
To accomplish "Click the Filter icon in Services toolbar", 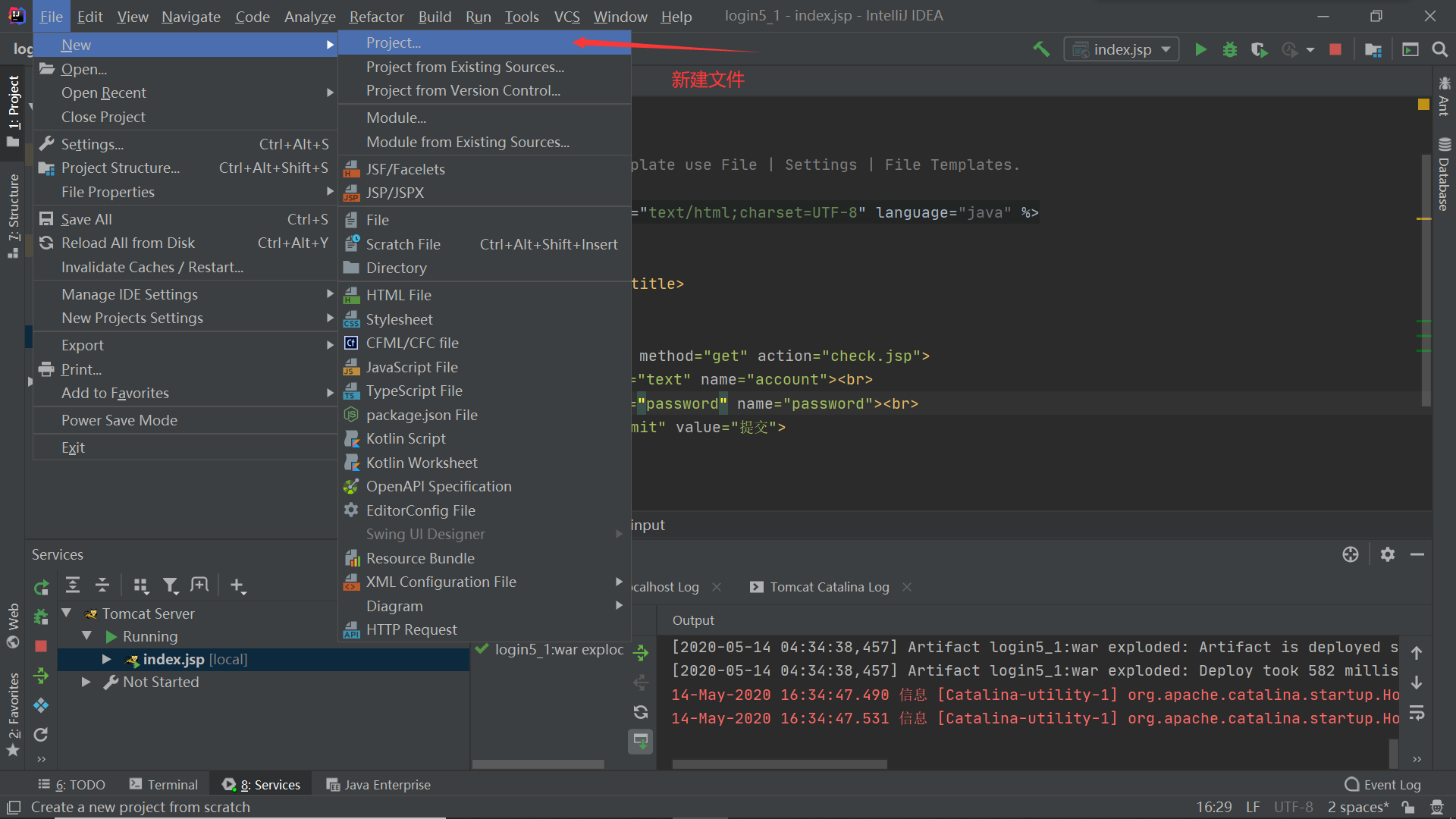I will pyautogui.click(x=171, y=585).
